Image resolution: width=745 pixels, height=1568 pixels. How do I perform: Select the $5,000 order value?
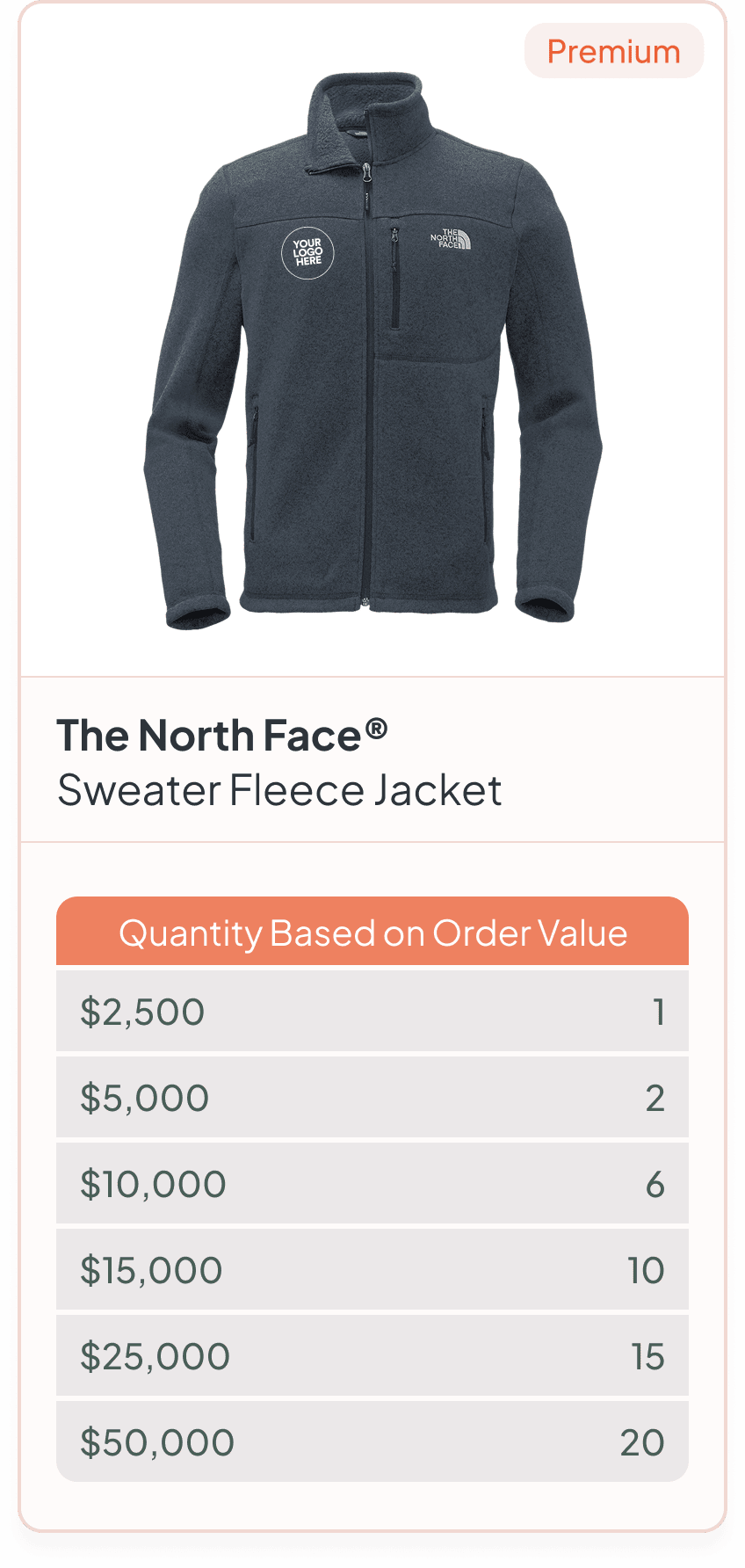145,1098
